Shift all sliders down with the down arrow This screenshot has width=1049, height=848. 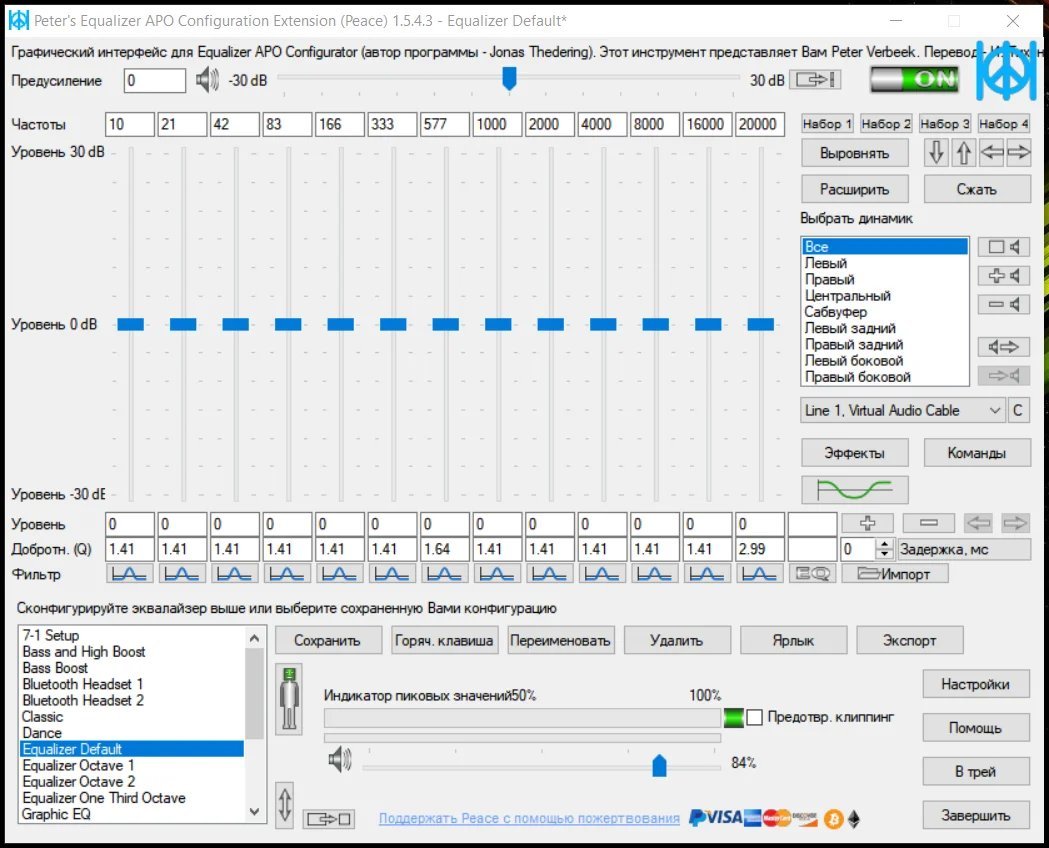(936, 152)
